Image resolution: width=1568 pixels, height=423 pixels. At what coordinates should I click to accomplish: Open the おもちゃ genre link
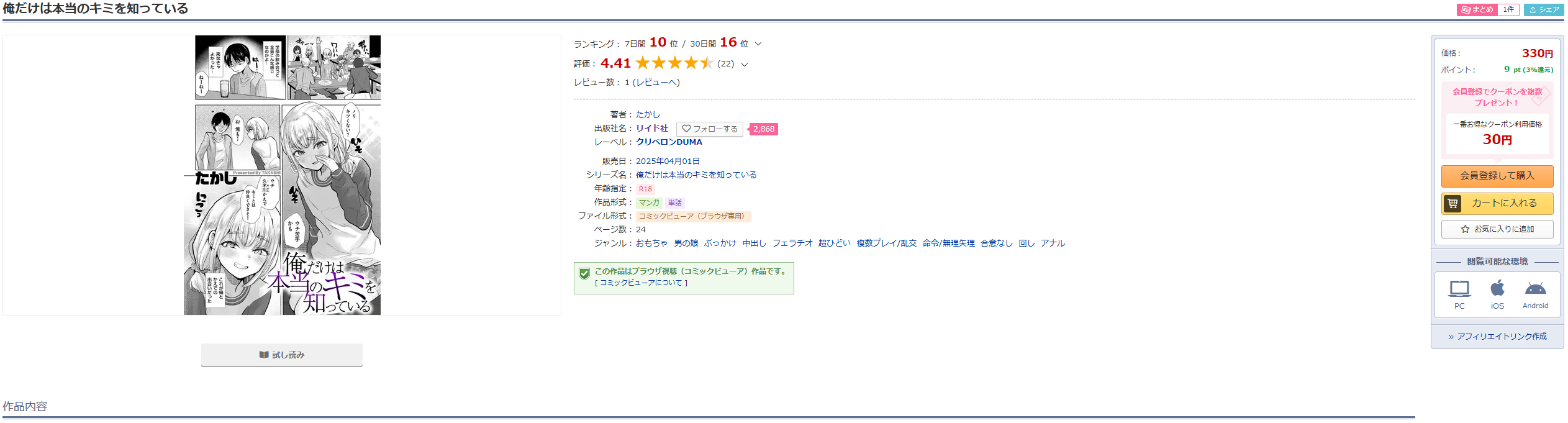(x=651, y=243)
